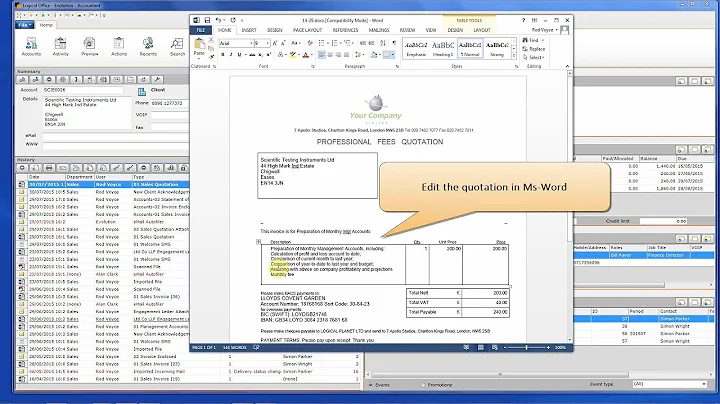Image resolution: width=720 pixels, height=404 pixels.
Task: Open the font size dropdown in Word
Action: click(268, 43)
